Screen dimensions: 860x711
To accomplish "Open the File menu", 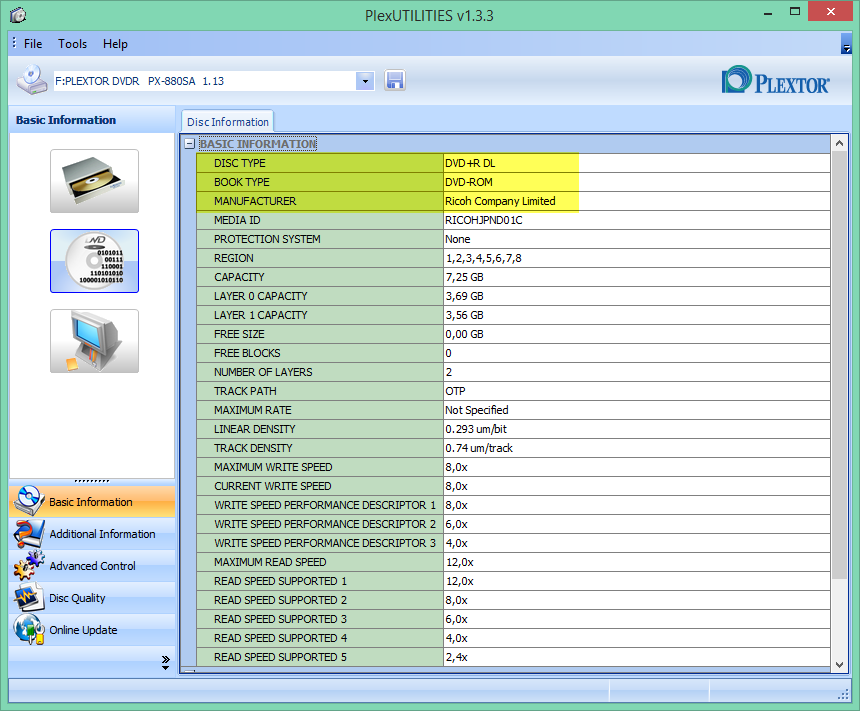I will [x=33, y=44].
